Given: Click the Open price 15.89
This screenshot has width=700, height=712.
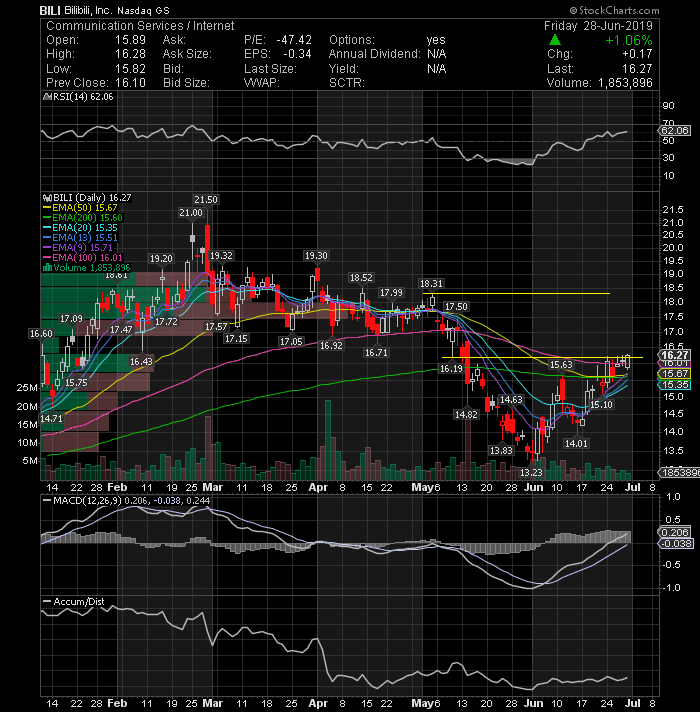Looking at the screenshot, I should (x=130, y=40).
